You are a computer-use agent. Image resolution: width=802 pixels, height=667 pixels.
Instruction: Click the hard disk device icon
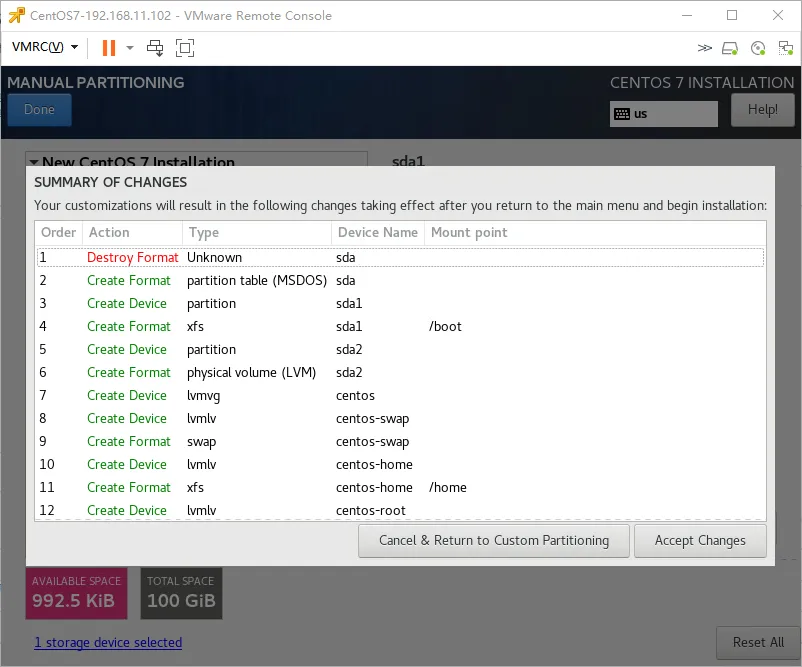coord(730,48)
